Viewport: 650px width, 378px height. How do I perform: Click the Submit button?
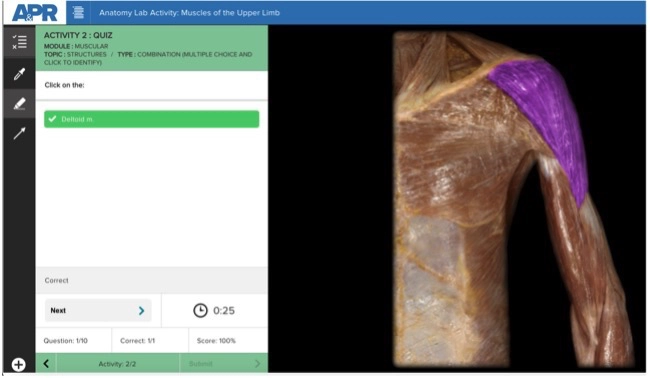[x=201, y=364]
